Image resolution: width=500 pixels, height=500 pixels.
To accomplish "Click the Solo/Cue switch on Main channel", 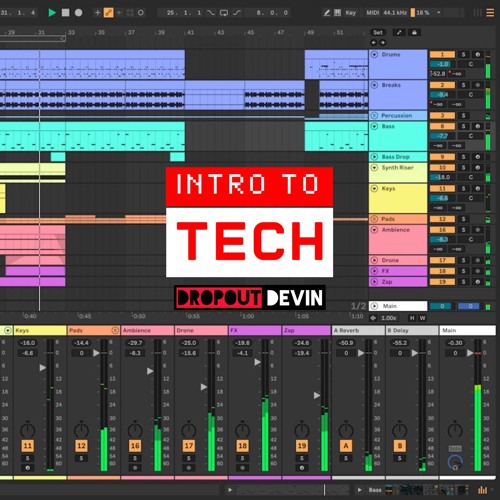I will pos(455,448).
